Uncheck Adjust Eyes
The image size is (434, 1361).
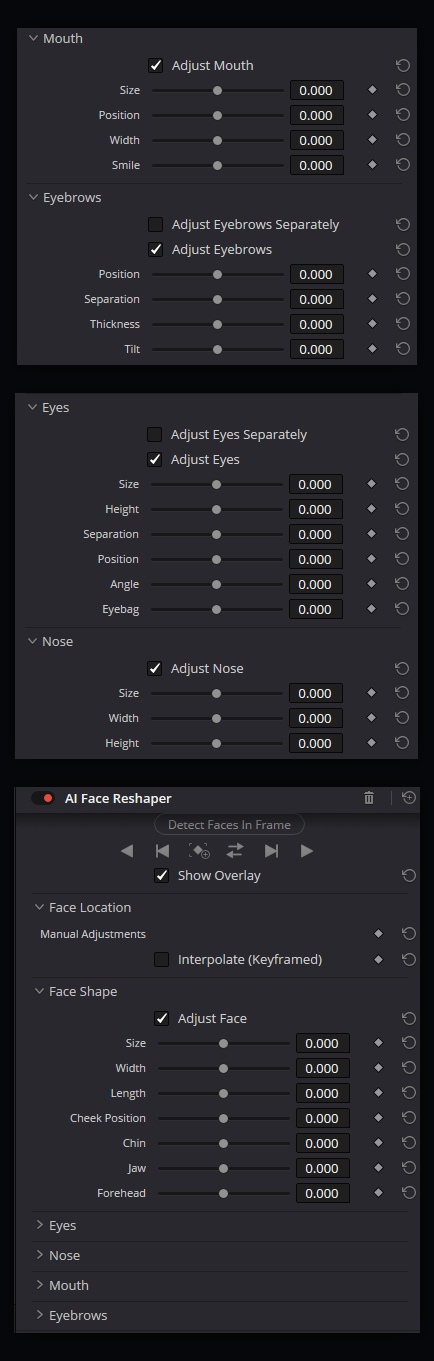pos(155,459)
